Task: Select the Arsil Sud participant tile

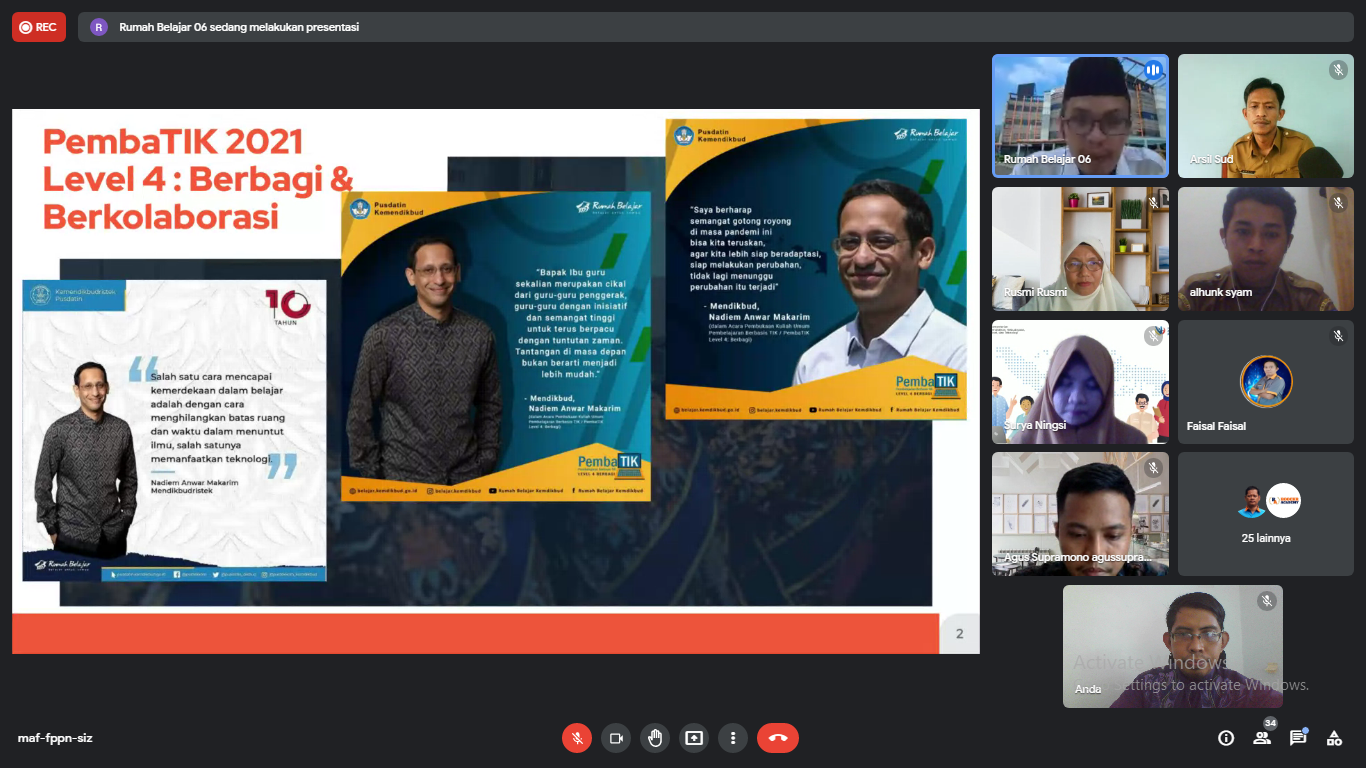Action: tap(1265, 115)
